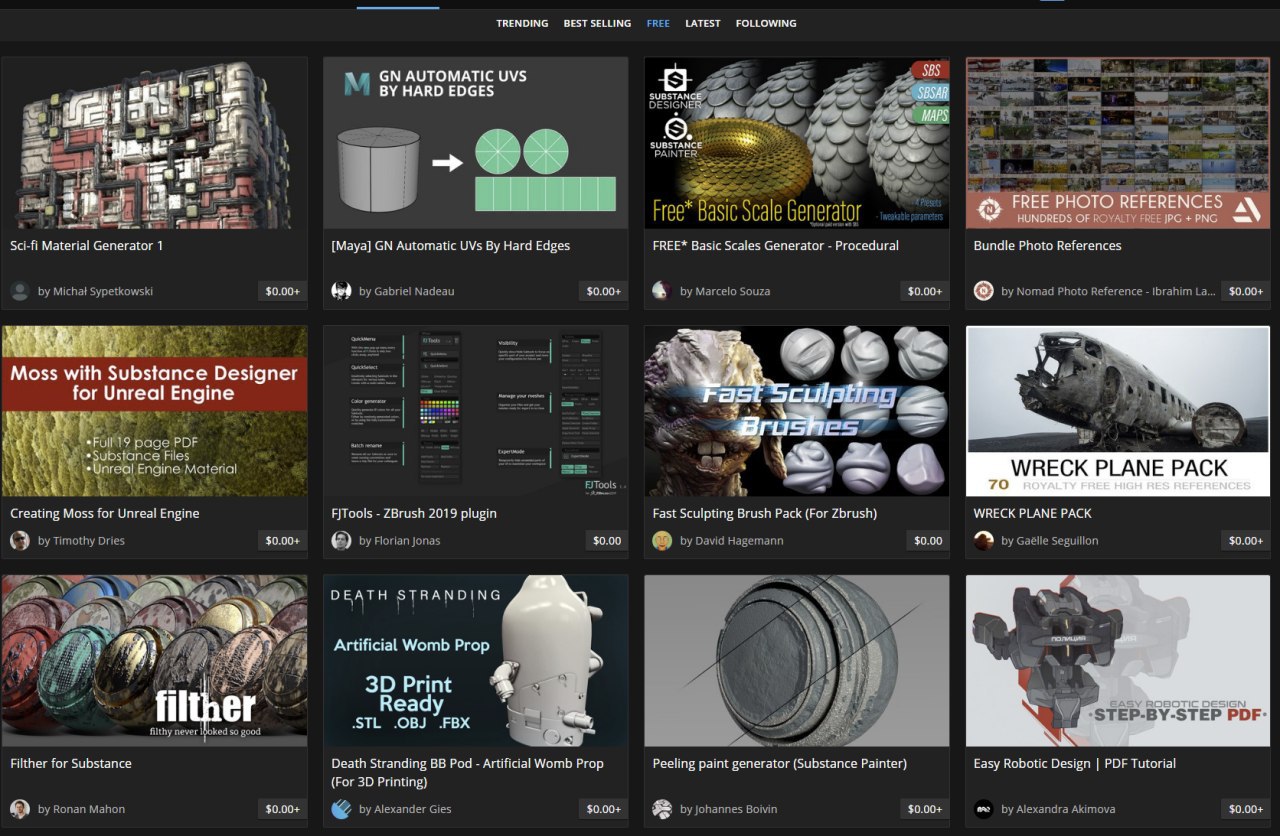The height and width of the screenshot is (836, 1280).
Task: Visit author Timothy Dries' name link
Action: [88, 540]
